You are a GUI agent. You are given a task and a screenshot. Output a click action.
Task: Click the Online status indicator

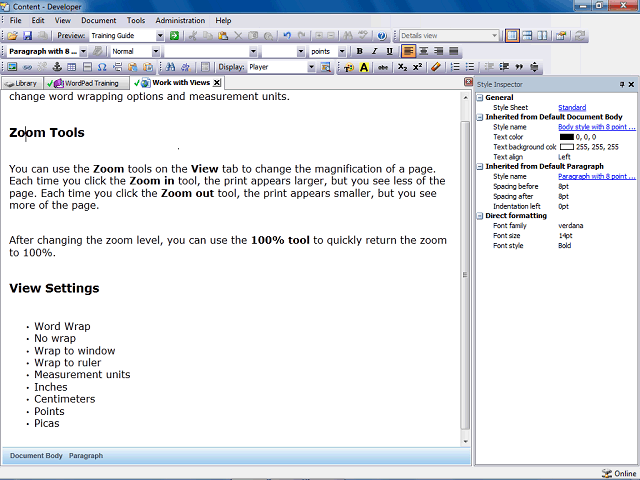619,473
